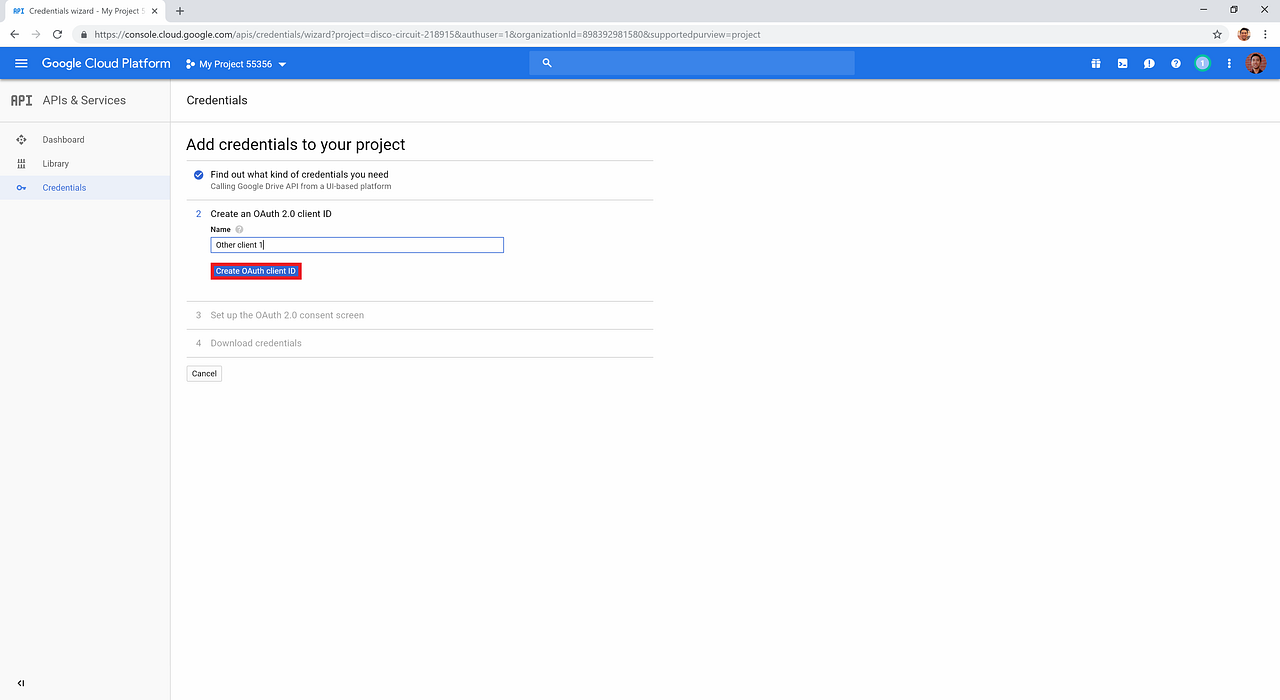Screen dimensions: 1280x700
Task: Collapse the left navigation panel
Action: coord(21,683)
